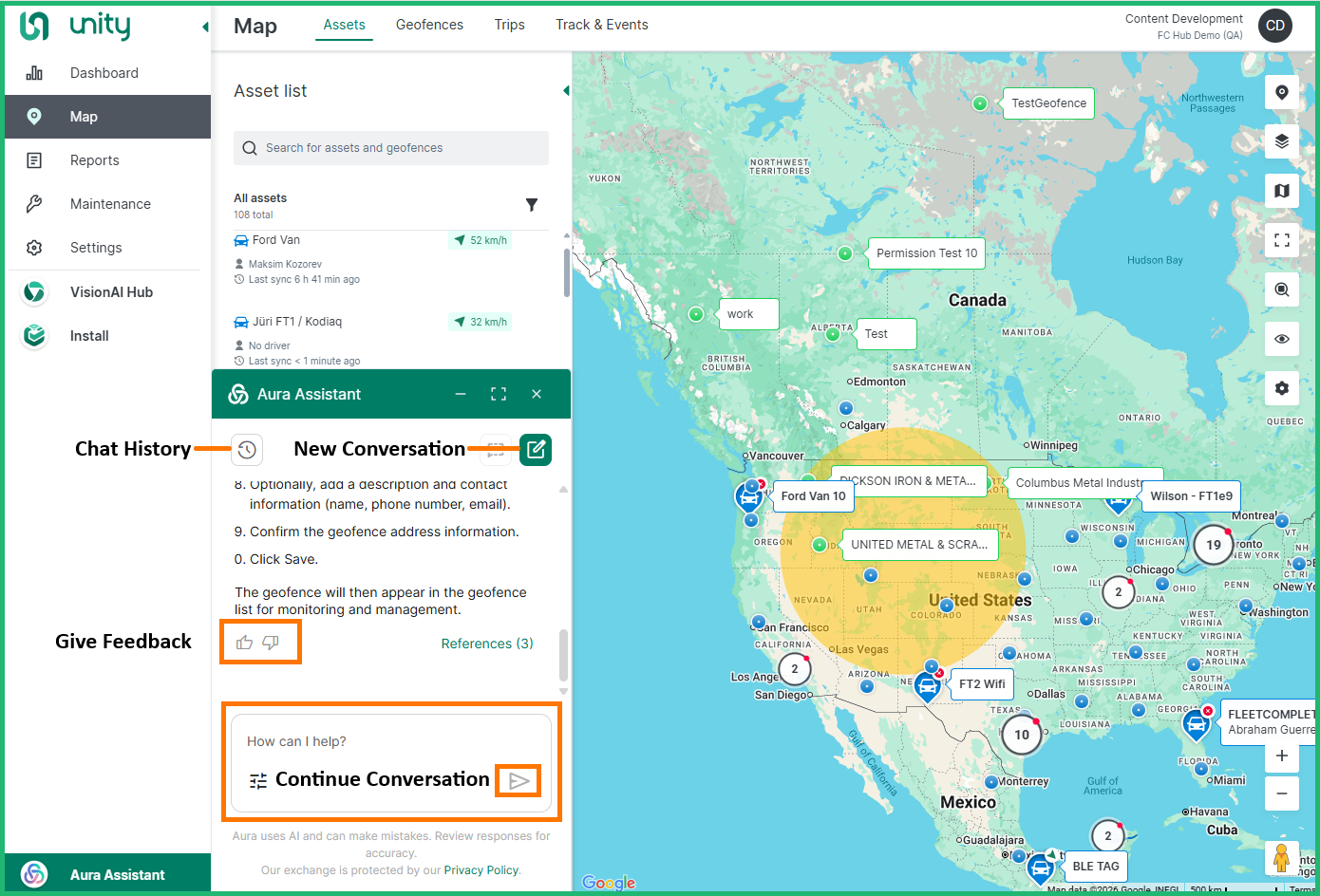Expand the Aura Assistant panel

click(x=499, y=394)
